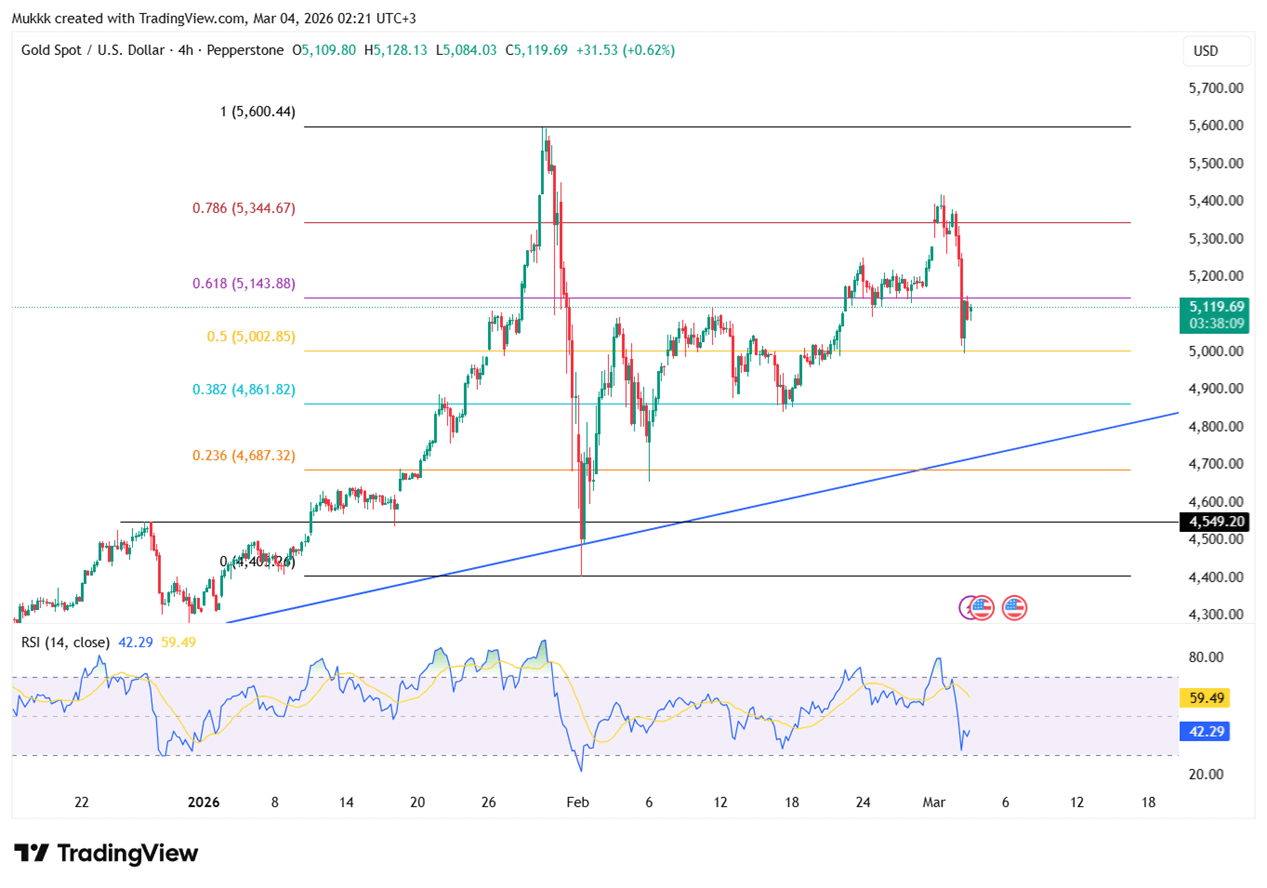The height and width of the screenshot is (888, 1267).
Task: Open the rightmost US flag economic event
Action: [x=1014, y=607]
